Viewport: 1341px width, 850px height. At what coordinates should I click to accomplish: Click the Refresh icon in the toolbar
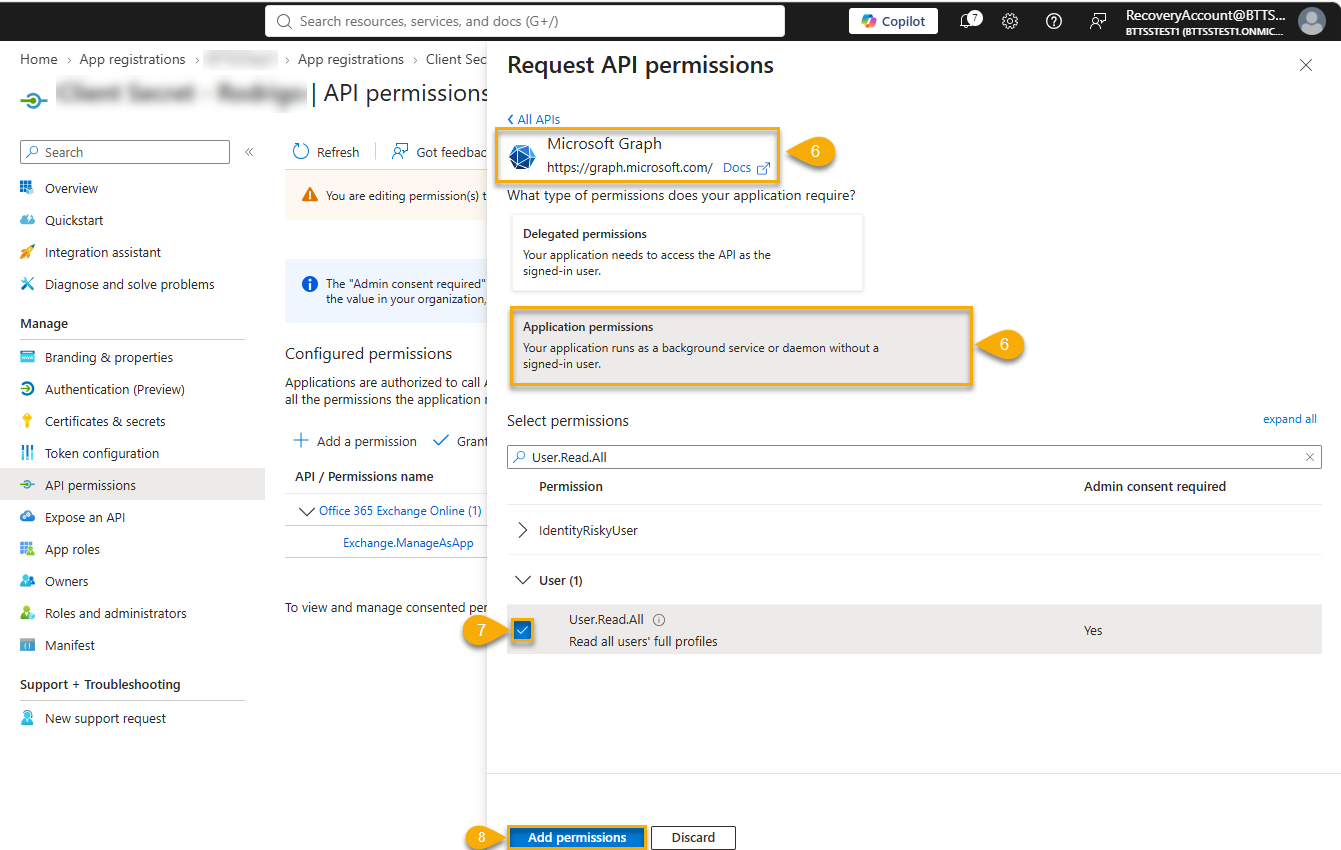(301, 152)
